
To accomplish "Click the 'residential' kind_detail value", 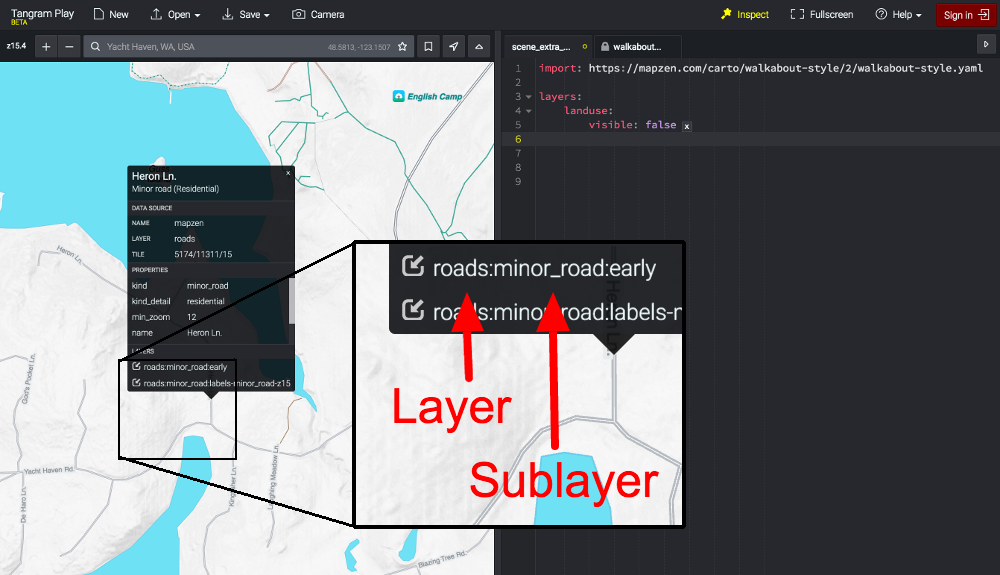I will pyautogui.click(x=205, y=301).
